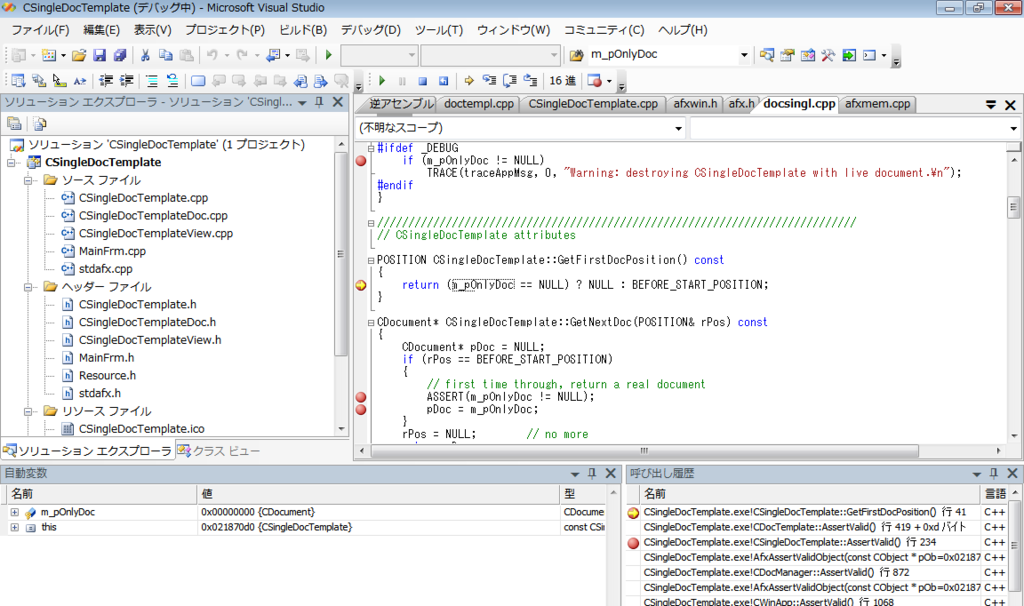Expand the 'this' variable in Autos
This screenshot has height=606, width=1024.
point(14,528)
